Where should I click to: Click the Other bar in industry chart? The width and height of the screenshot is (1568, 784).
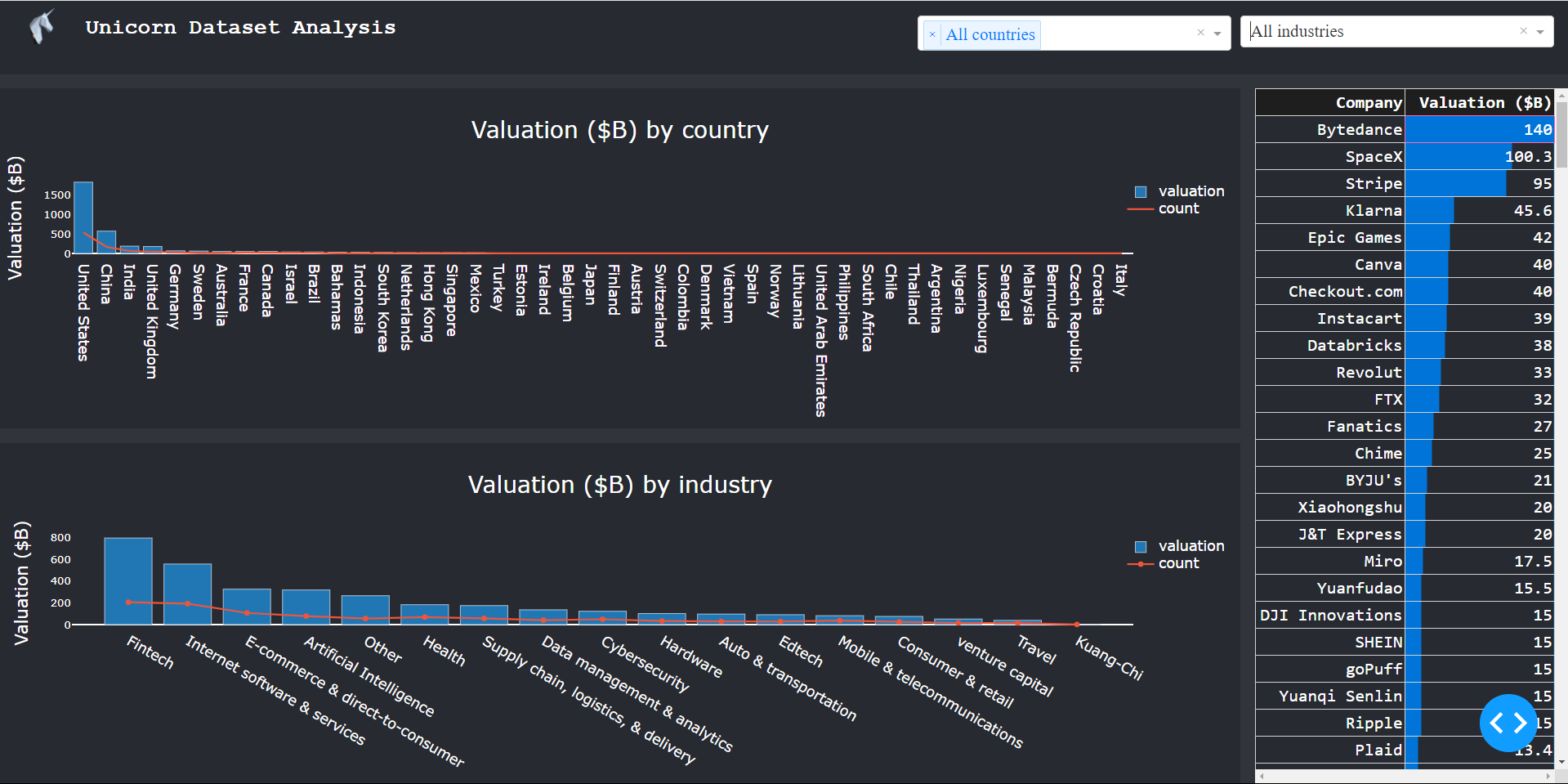[x=365, y=610]
